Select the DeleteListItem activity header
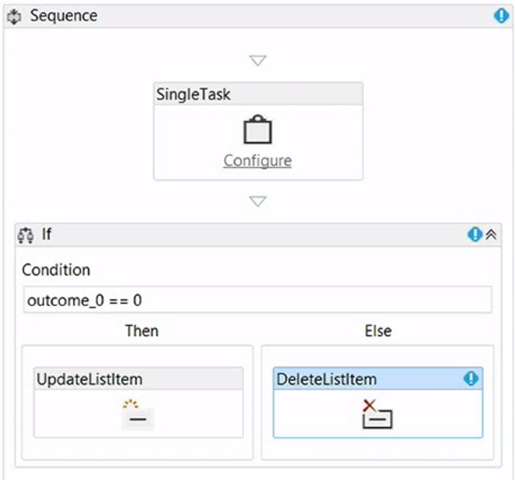Screen dimensions: 515x480 [378, 379]
